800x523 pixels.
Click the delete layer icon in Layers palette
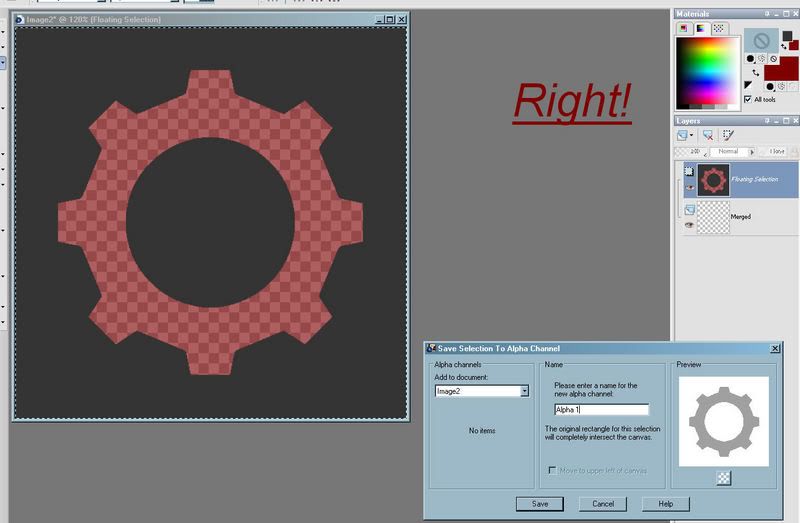pyautogui.click(x=708, y=134)
